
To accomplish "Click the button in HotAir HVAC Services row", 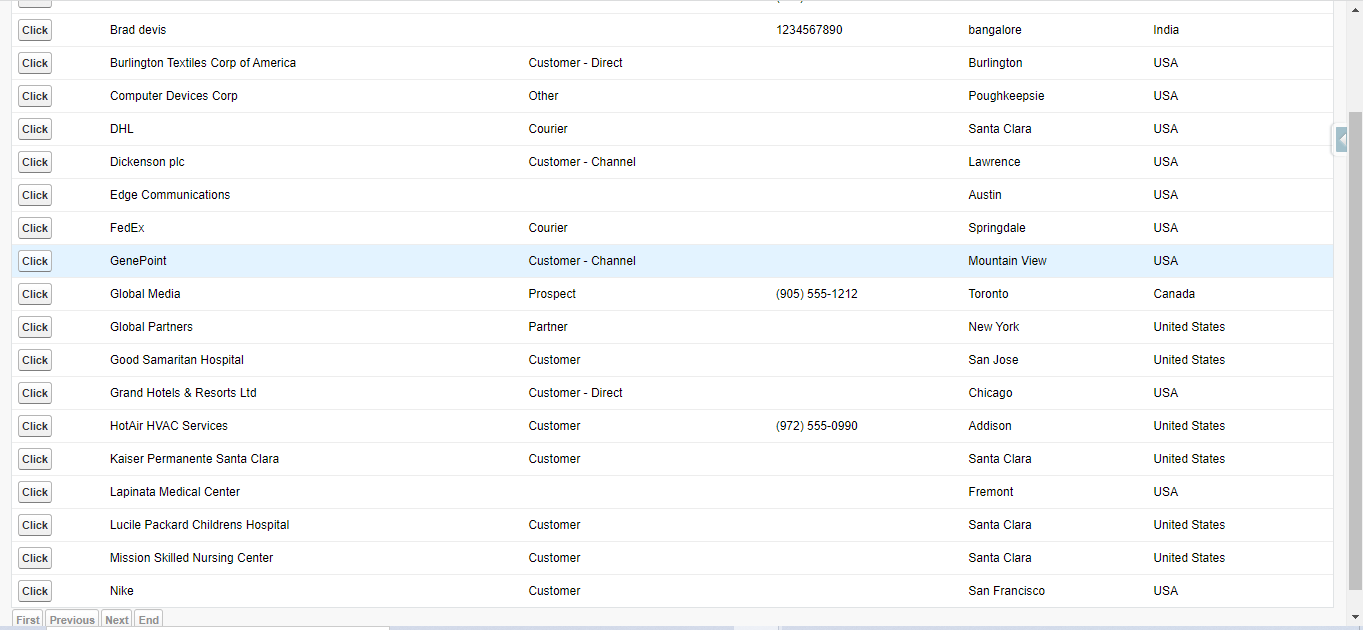I will tap(35, 426).
